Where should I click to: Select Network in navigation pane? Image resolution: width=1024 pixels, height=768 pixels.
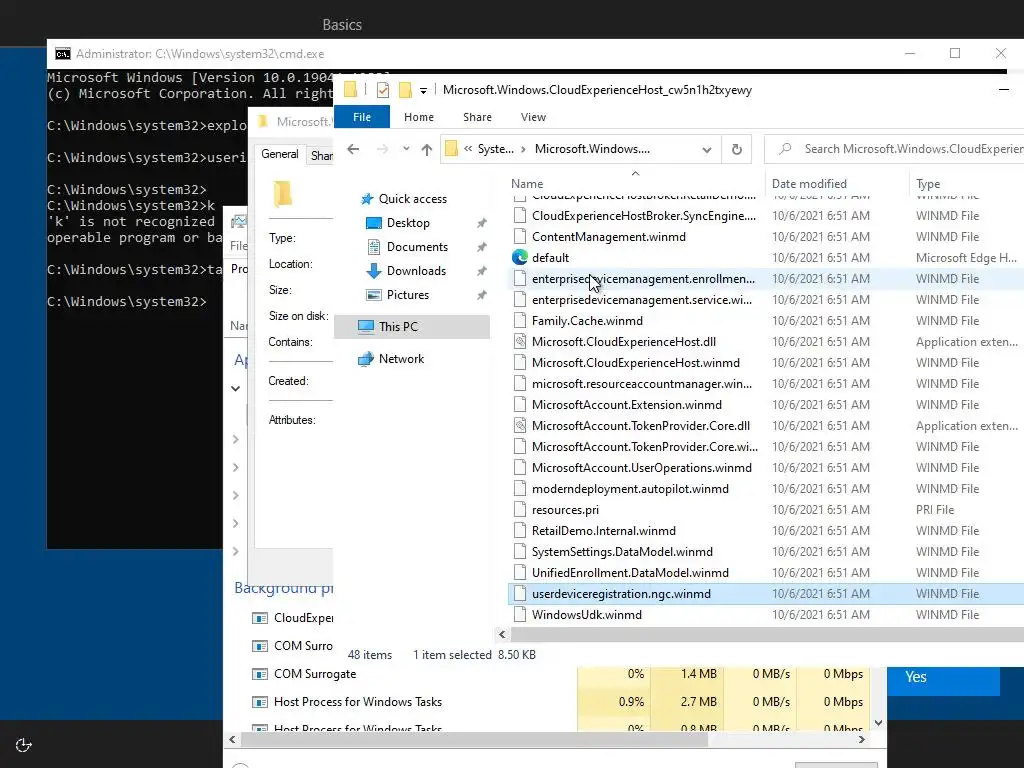401,359
